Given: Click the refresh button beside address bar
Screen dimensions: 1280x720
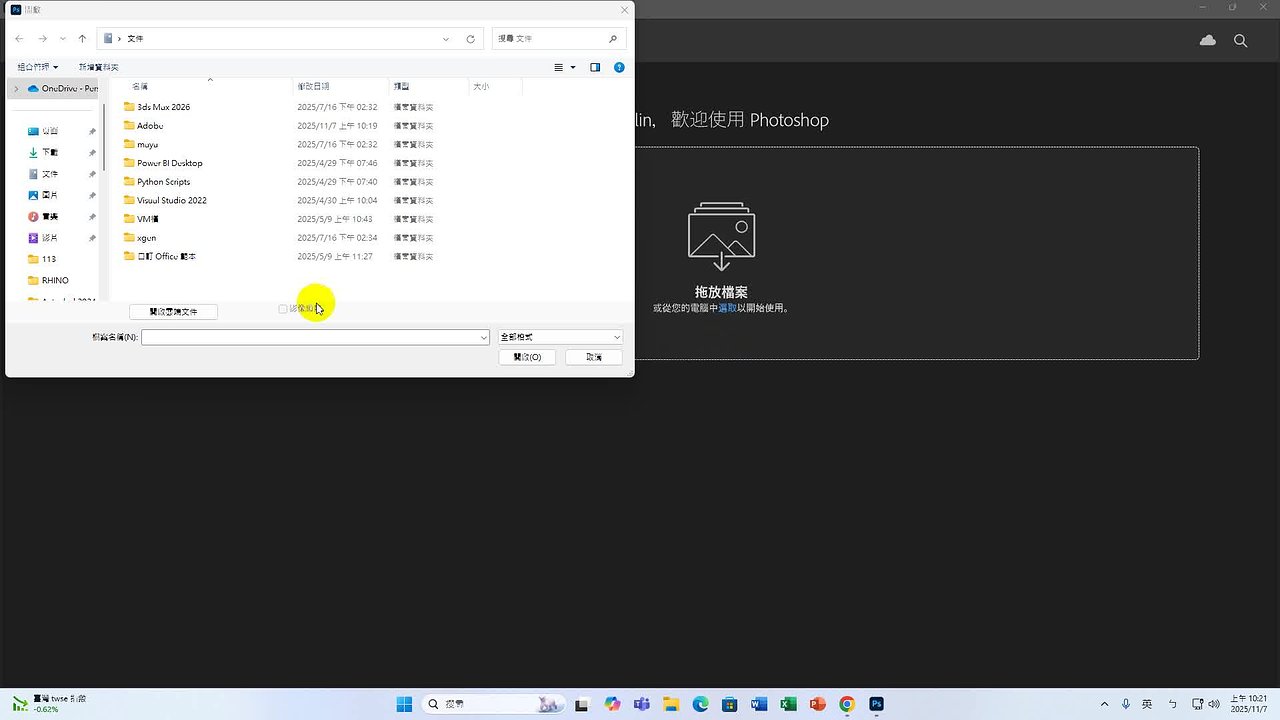Looking at the screenshot, I should 470,39.
